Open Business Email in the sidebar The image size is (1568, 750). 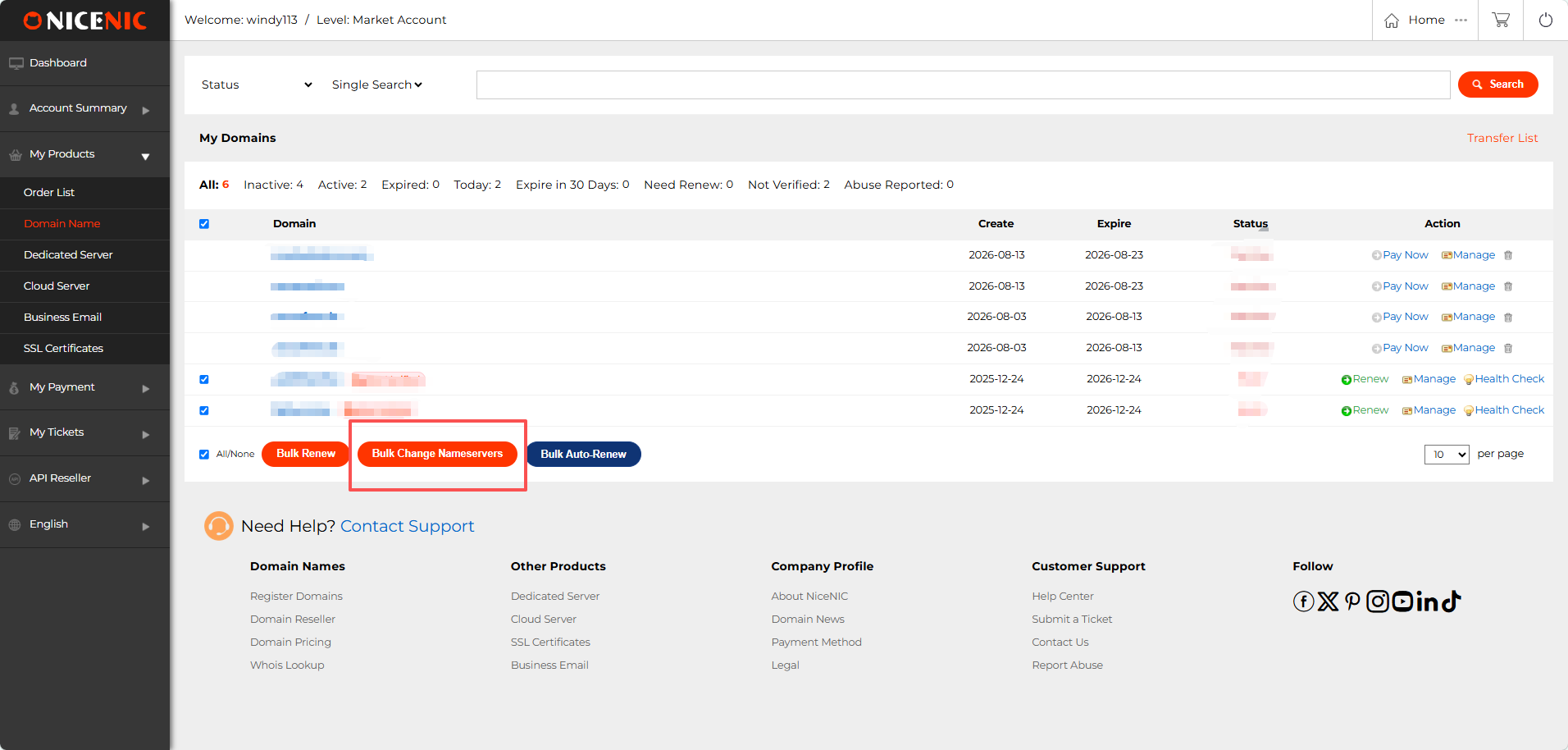62,317
